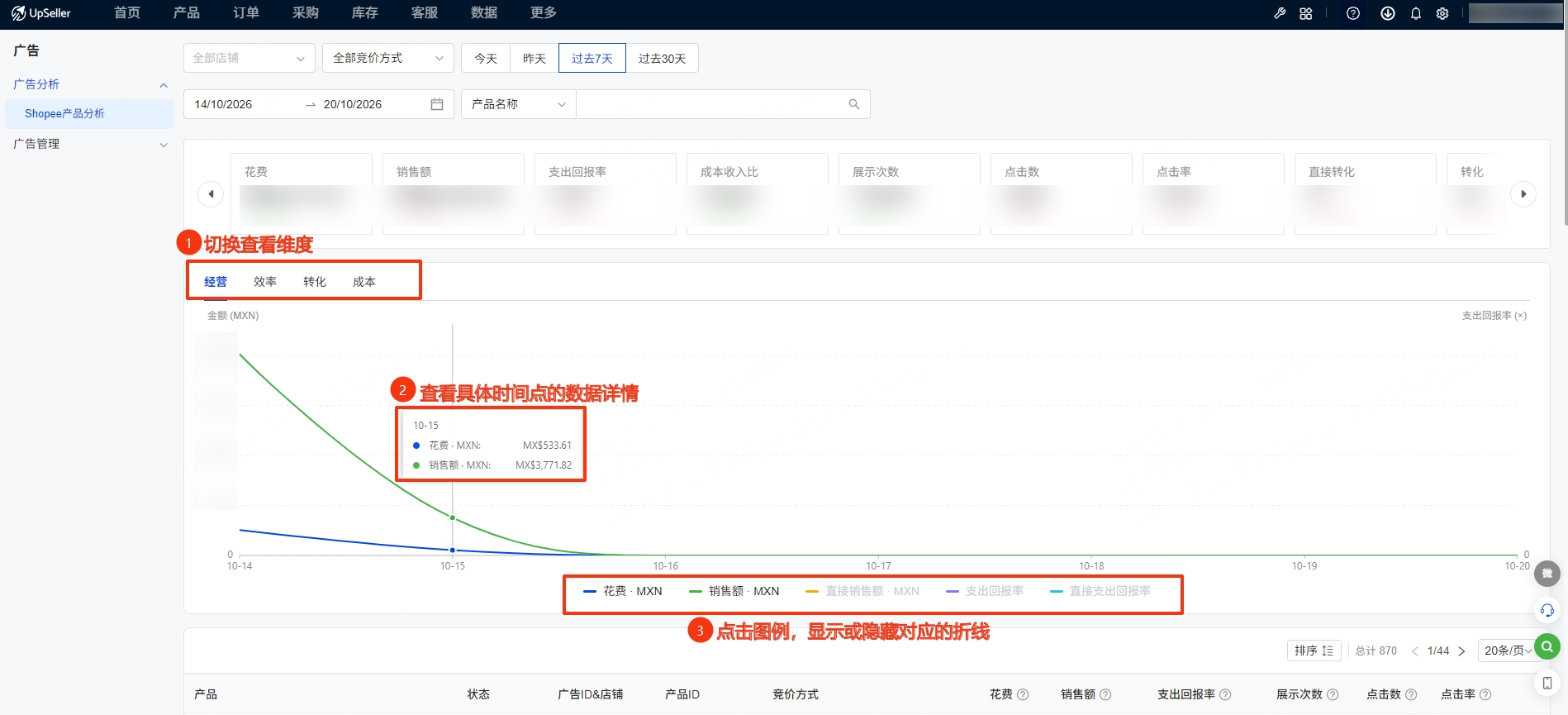The width and height of the screenshot is (1568, 715).
Task: Open the settings gear in the header
Action: [1442, 13]
